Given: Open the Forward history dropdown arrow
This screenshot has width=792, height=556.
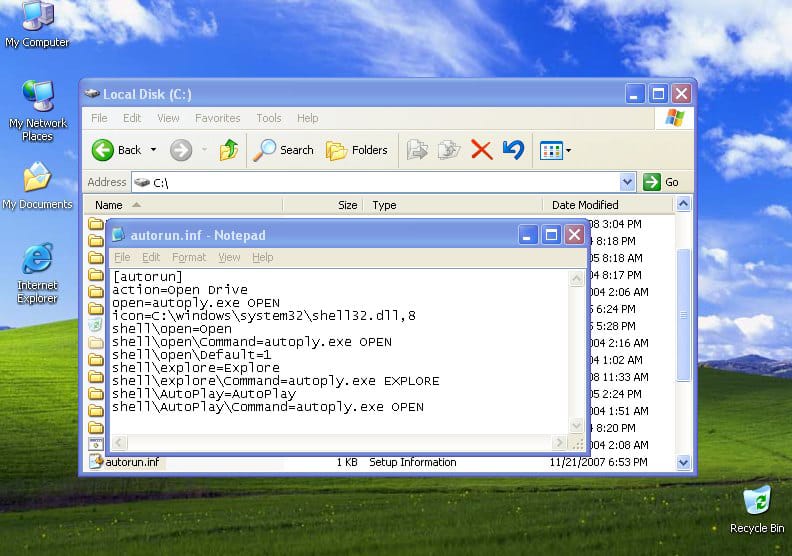Looking at the screenshot, I should pos(205,149).
